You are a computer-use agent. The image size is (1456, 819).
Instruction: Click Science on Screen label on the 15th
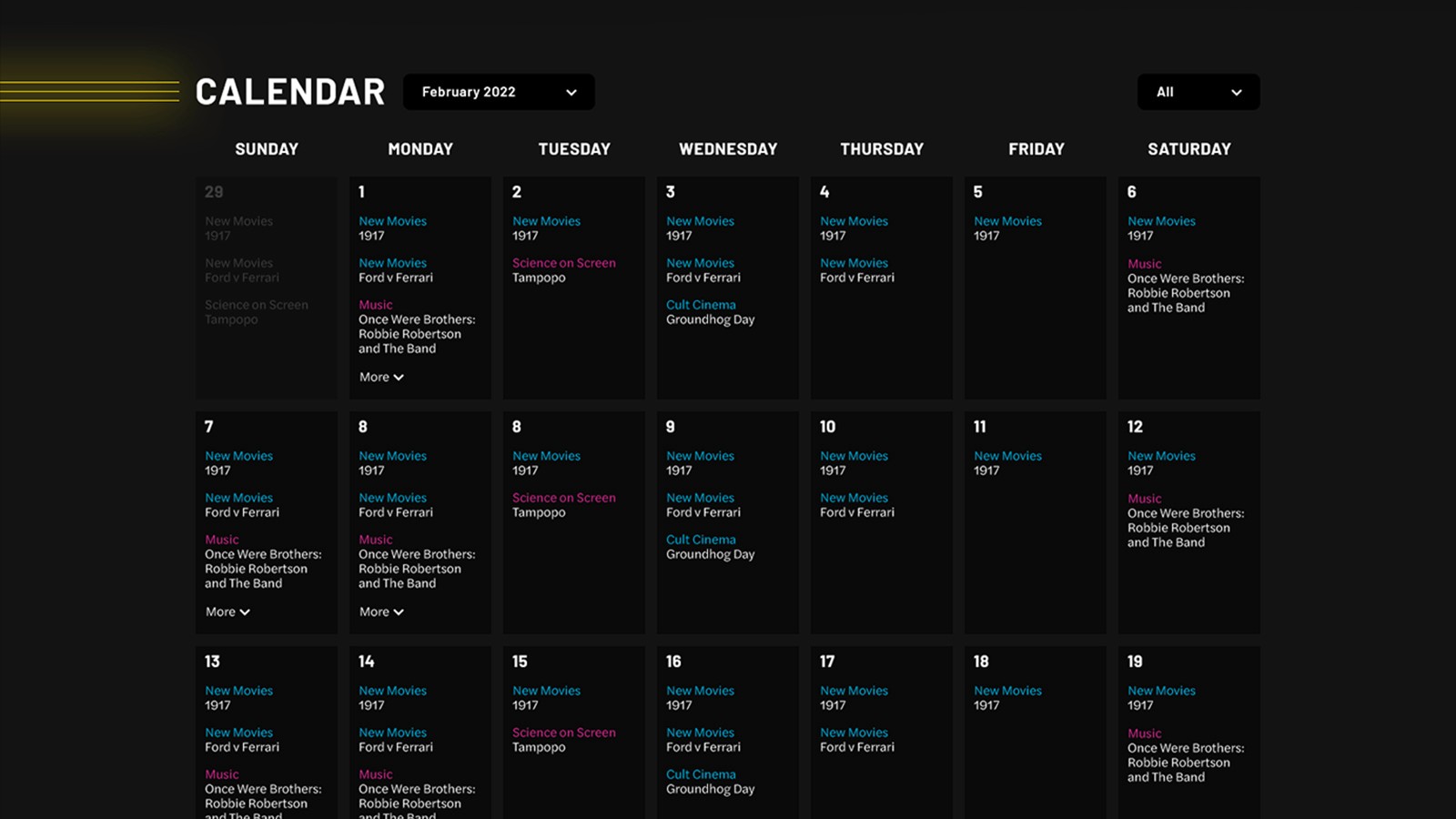pos(564,733)
